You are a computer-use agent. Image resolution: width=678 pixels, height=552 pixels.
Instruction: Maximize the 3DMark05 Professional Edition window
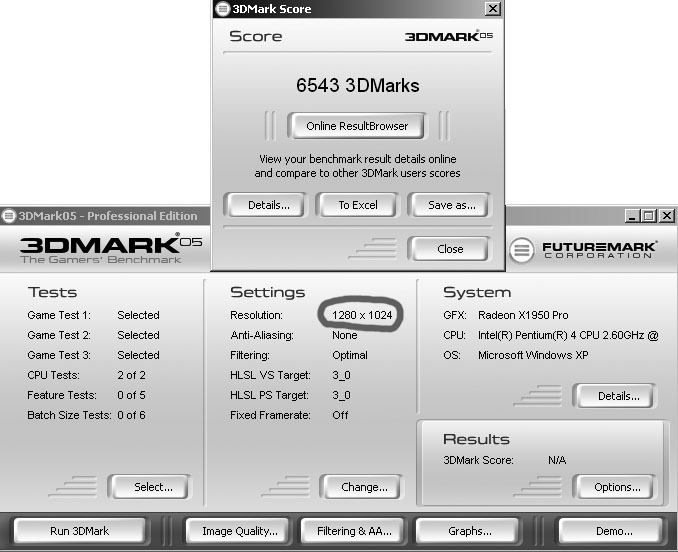[x=649, y=216]
